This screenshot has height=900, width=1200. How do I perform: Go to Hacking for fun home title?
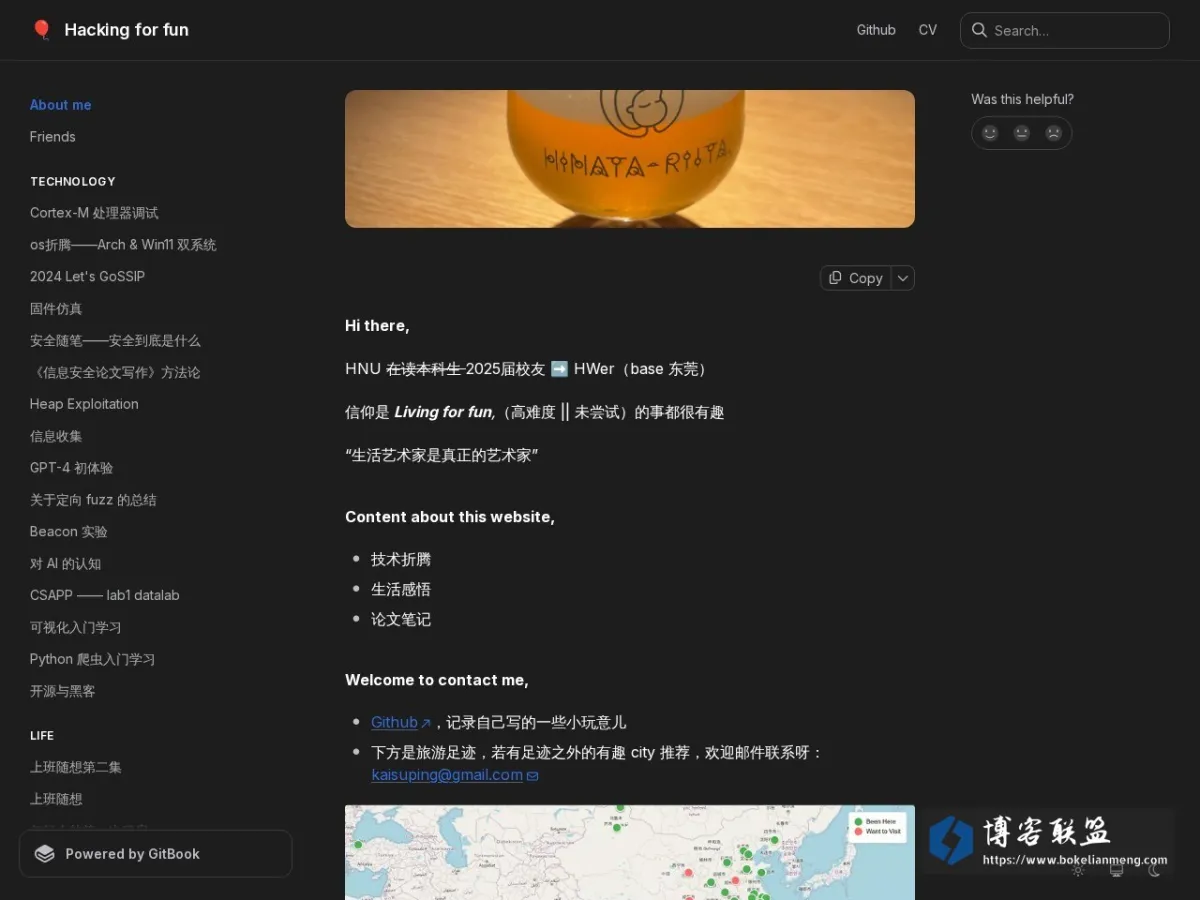(126, 30)
